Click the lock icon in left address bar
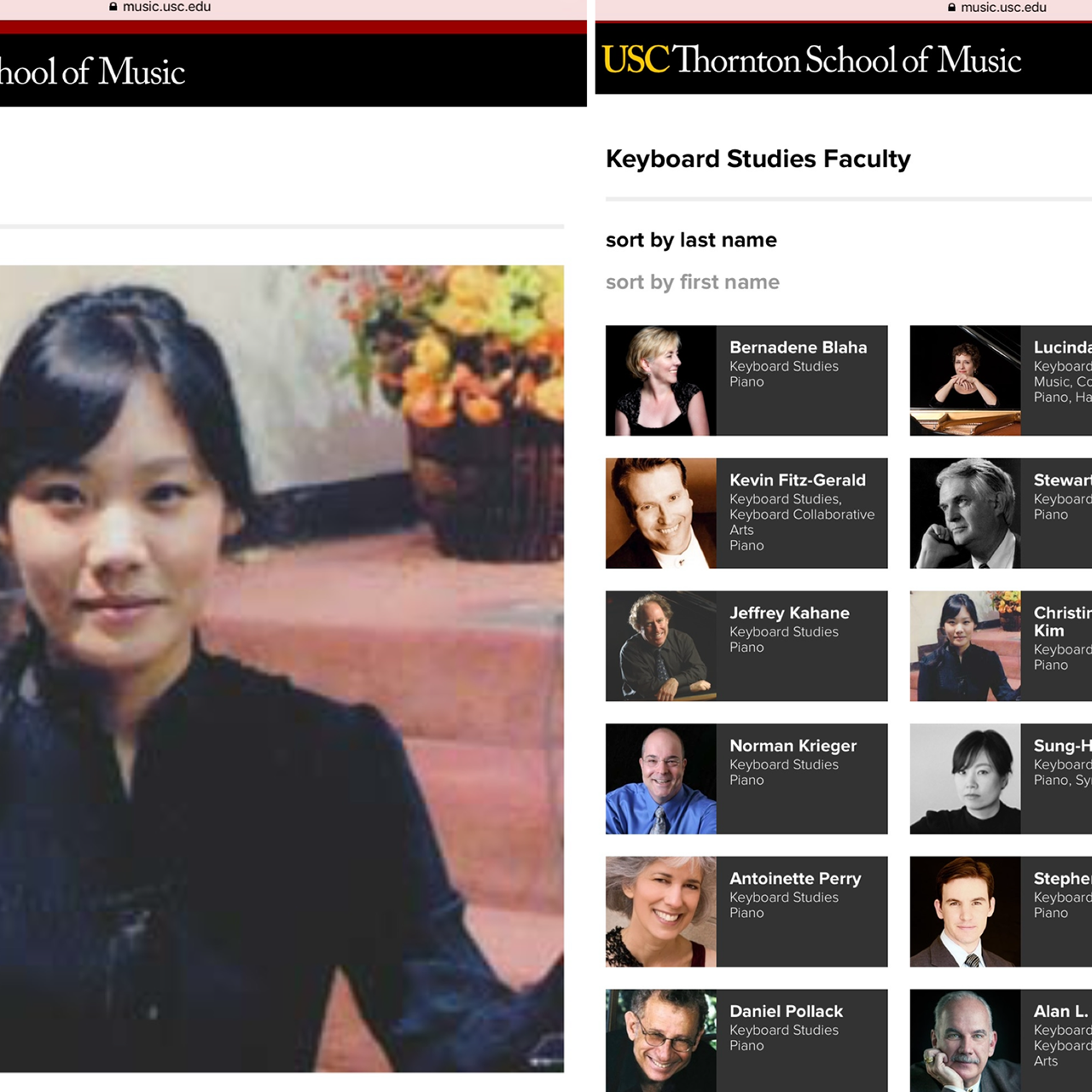The width and height of the screenshot is (1092, 1092). [x=113, y=6]
